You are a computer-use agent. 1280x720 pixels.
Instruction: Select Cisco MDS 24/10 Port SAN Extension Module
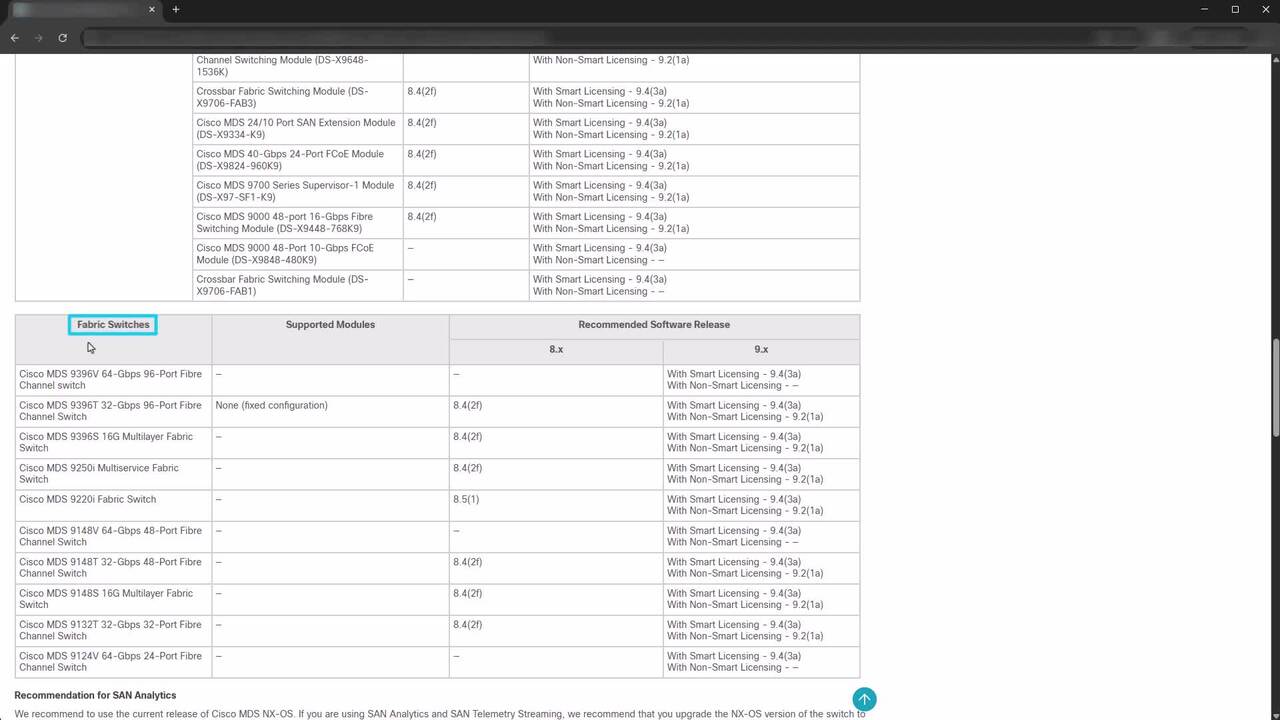296,128
